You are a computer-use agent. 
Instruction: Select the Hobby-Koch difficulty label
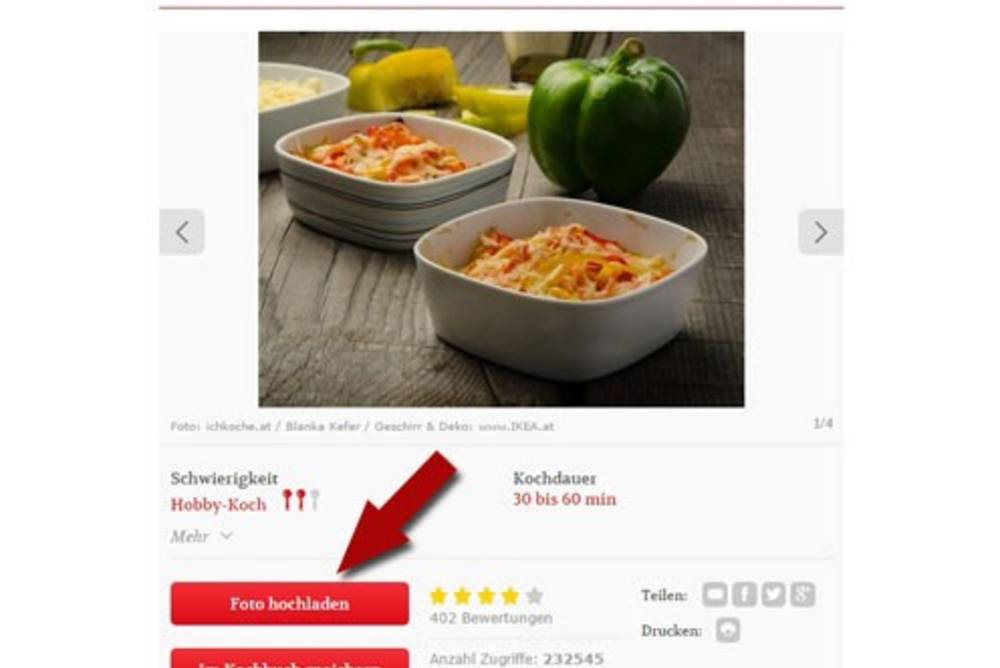[x=218, y=505]
